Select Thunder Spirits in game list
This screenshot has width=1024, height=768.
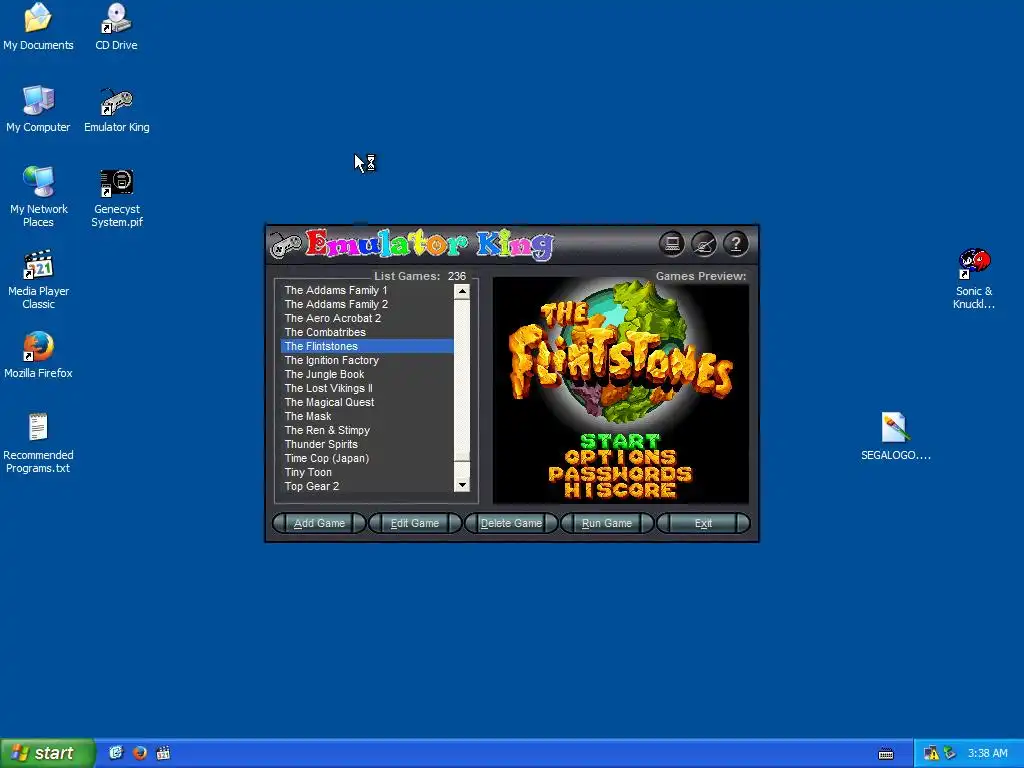(367, 444)
